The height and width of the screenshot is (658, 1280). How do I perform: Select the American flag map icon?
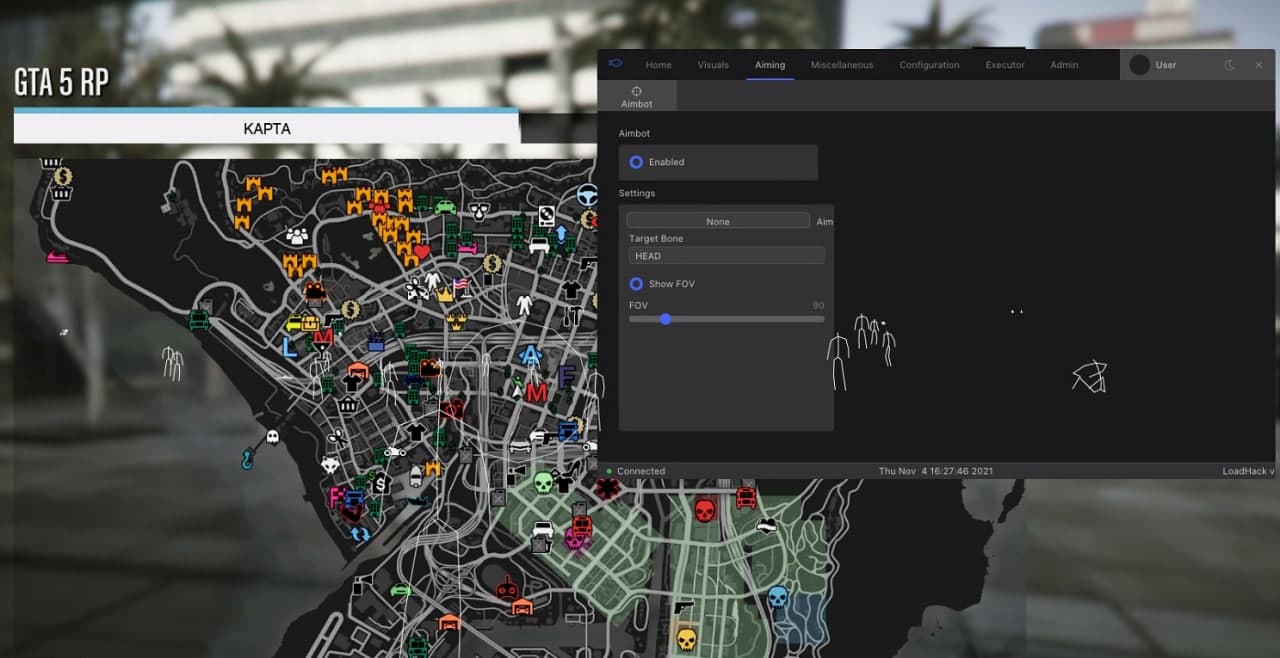click(461, 285)
